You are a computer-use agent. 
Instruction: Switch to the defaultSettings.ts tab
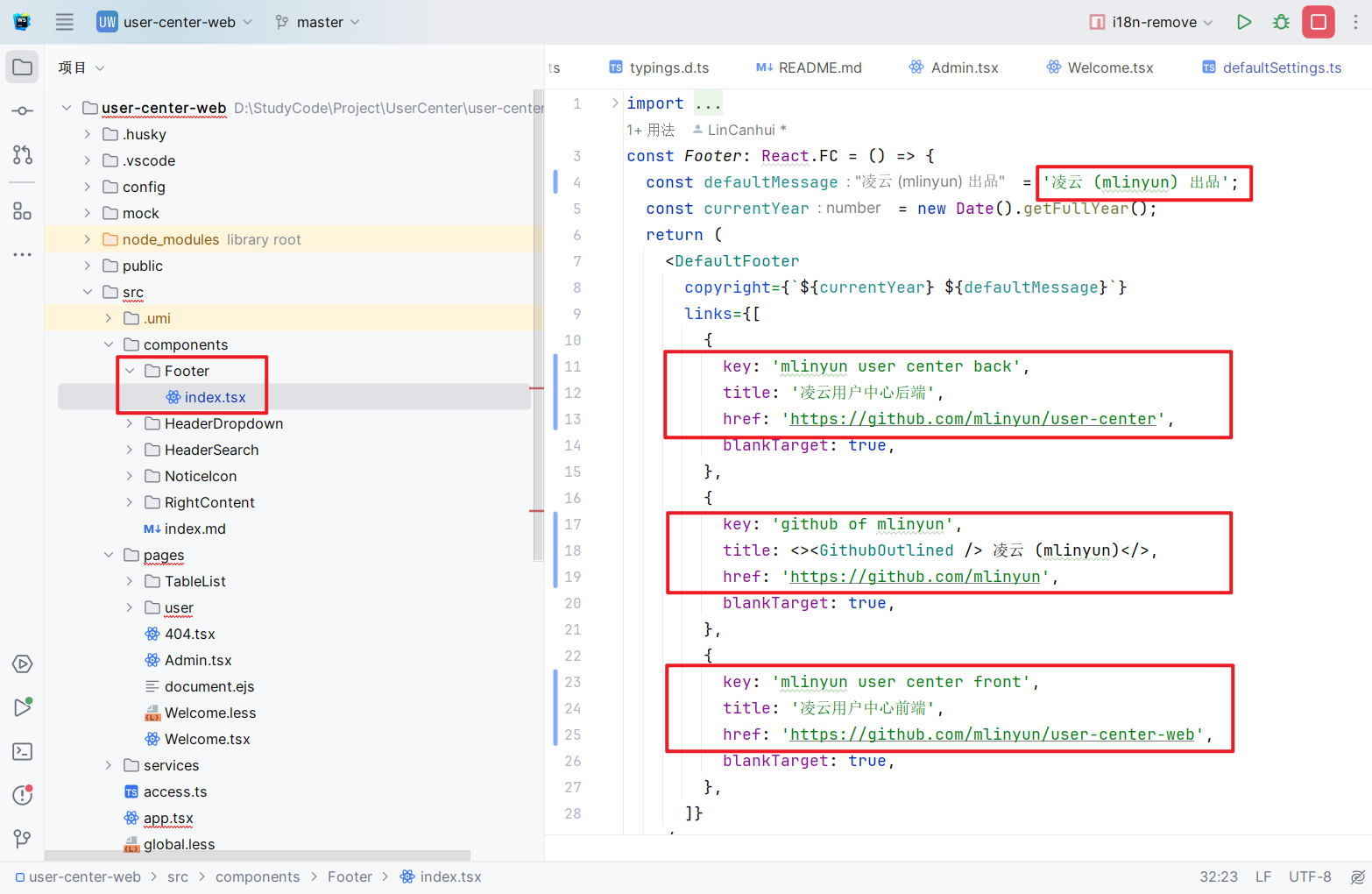click(x=1281, y=67)
